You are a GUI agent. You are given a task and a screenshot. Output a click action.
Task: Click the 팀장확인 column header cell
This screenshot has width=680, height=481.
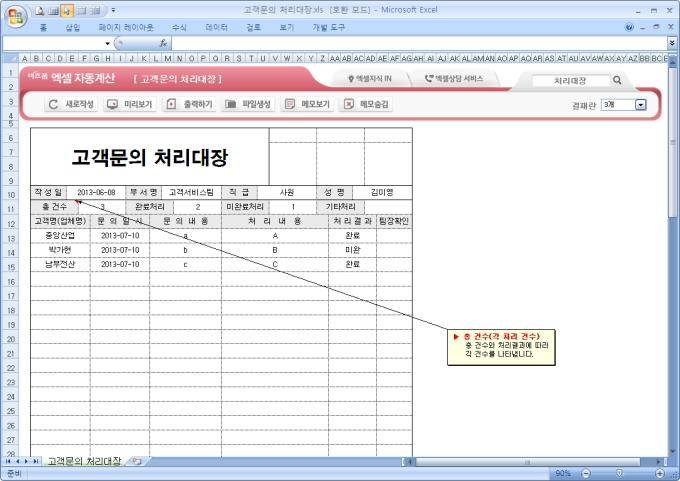tap(394, 221)
